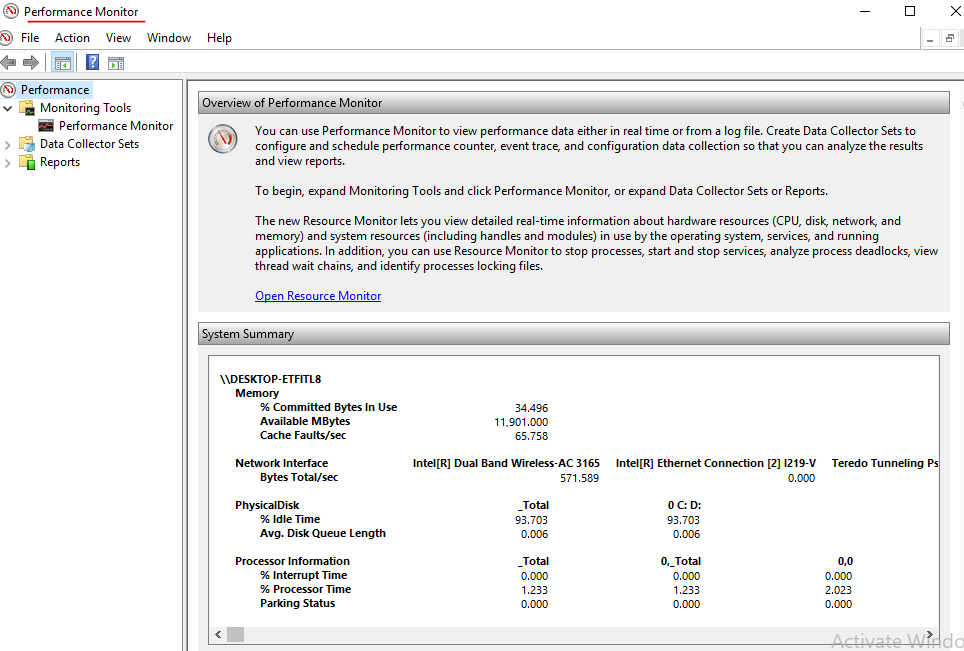This screenshot has width=964, height=651.
Task: Click the Available MBytes label
Action: coord(305,422)
